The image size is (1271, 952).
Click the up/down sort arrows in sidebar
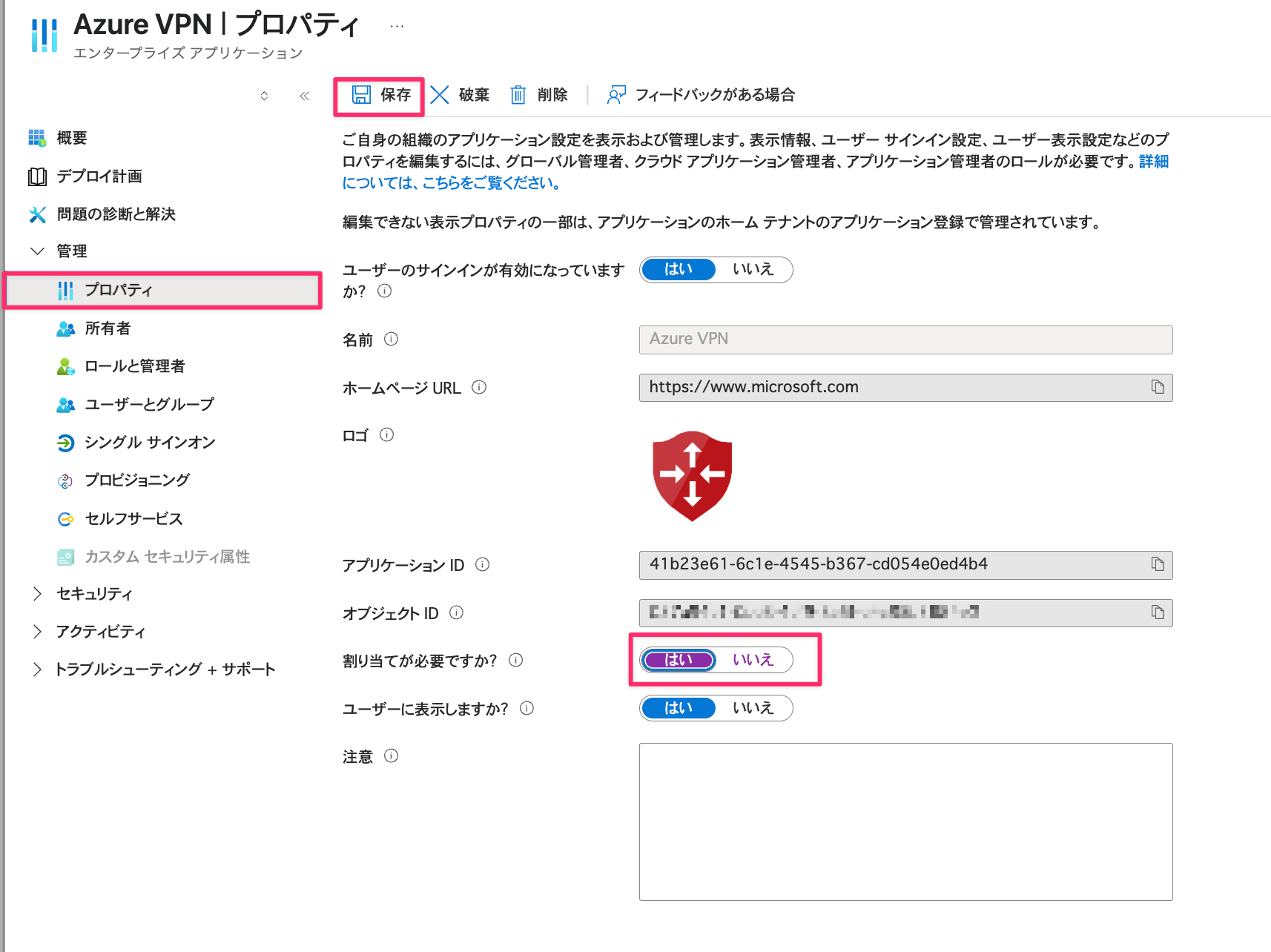(264, 96)
